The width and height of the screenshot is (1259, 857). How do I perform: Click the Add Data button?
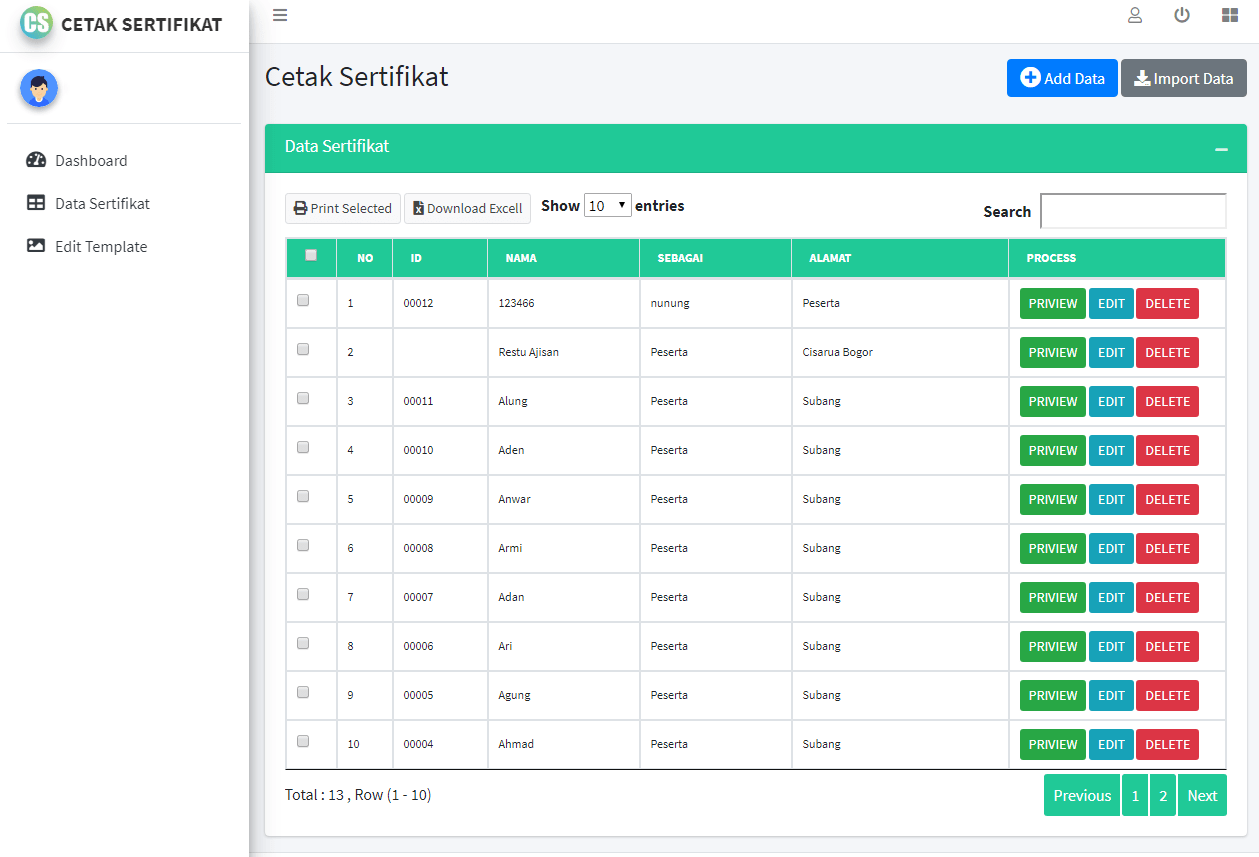(x=1061, y=78)
